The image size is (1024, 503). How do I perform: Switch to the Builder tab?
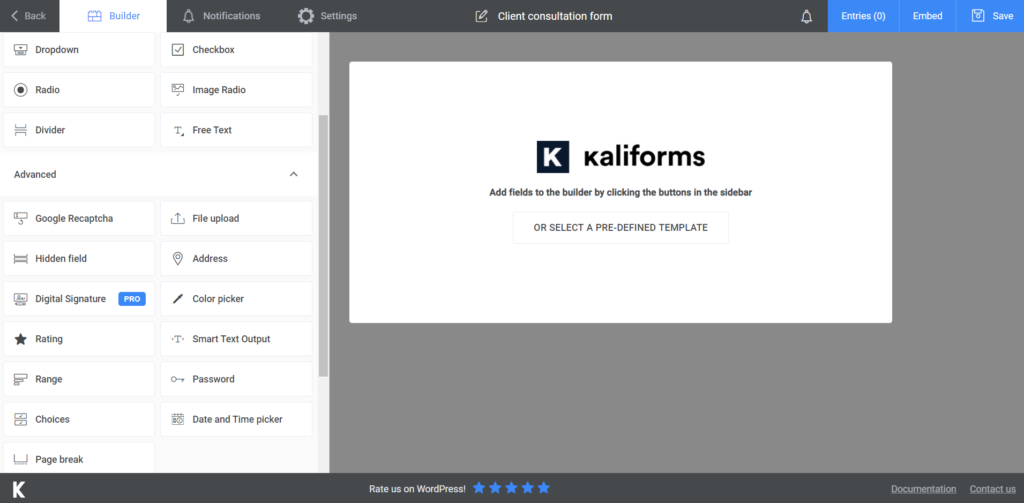[x=113, y=16]
